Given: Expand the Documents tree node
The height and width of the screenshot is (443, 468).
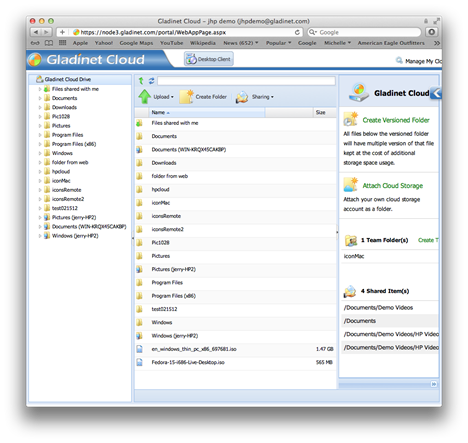Looking at the screenshot, I should (40, 98).
